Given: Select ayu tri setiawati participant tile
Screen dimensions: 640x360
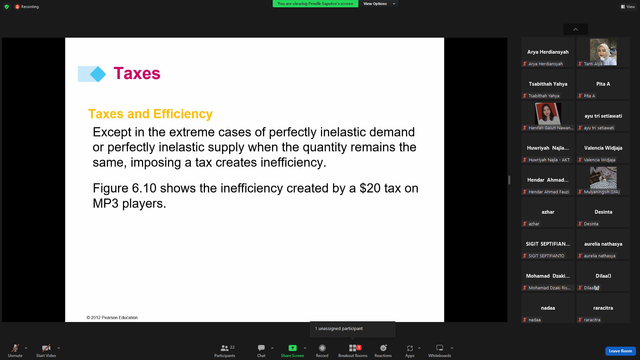Looking at the screenshot, I should click(x=603, y=116).
